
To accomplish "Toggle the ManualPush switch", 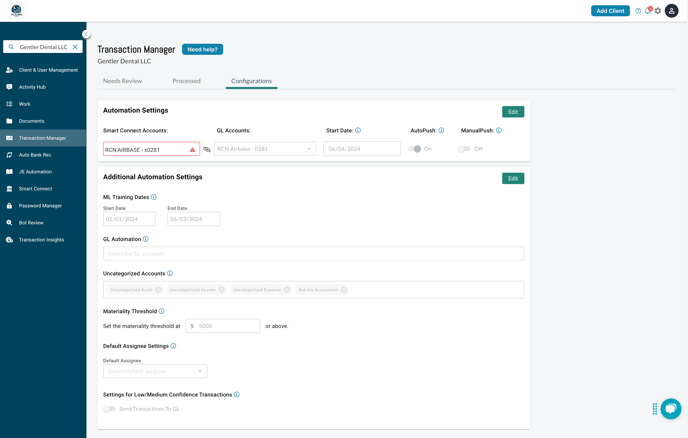I will [464, 149].
